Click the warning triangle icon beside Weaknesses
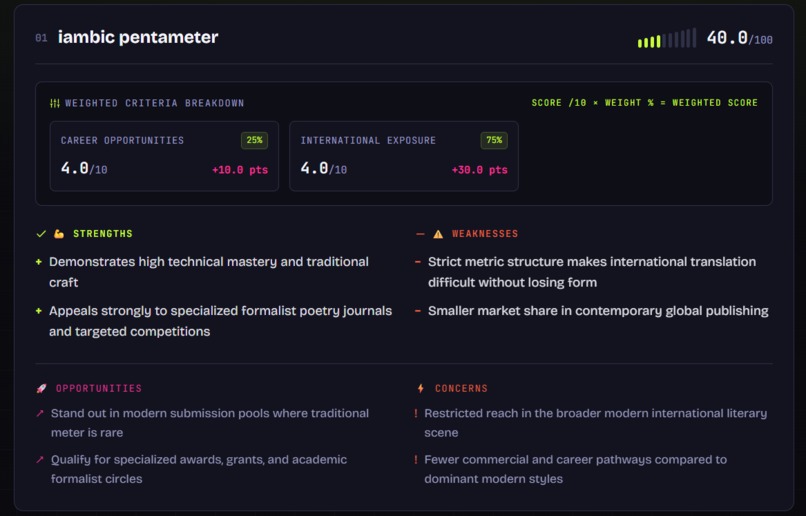This screenshot has width=806, height=516. (x=438, y=234)
